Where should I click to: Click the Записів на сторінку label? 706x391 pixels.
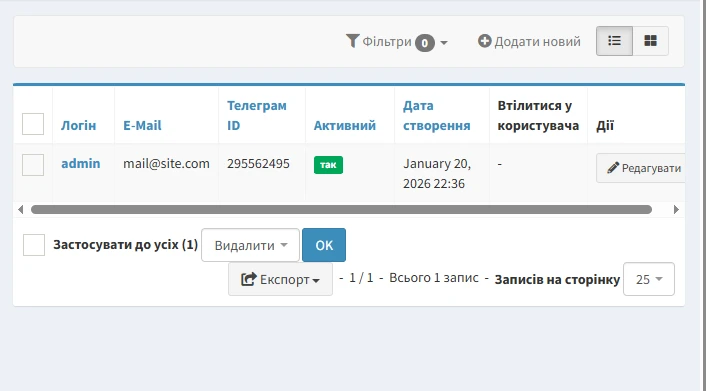pos(557,280)
